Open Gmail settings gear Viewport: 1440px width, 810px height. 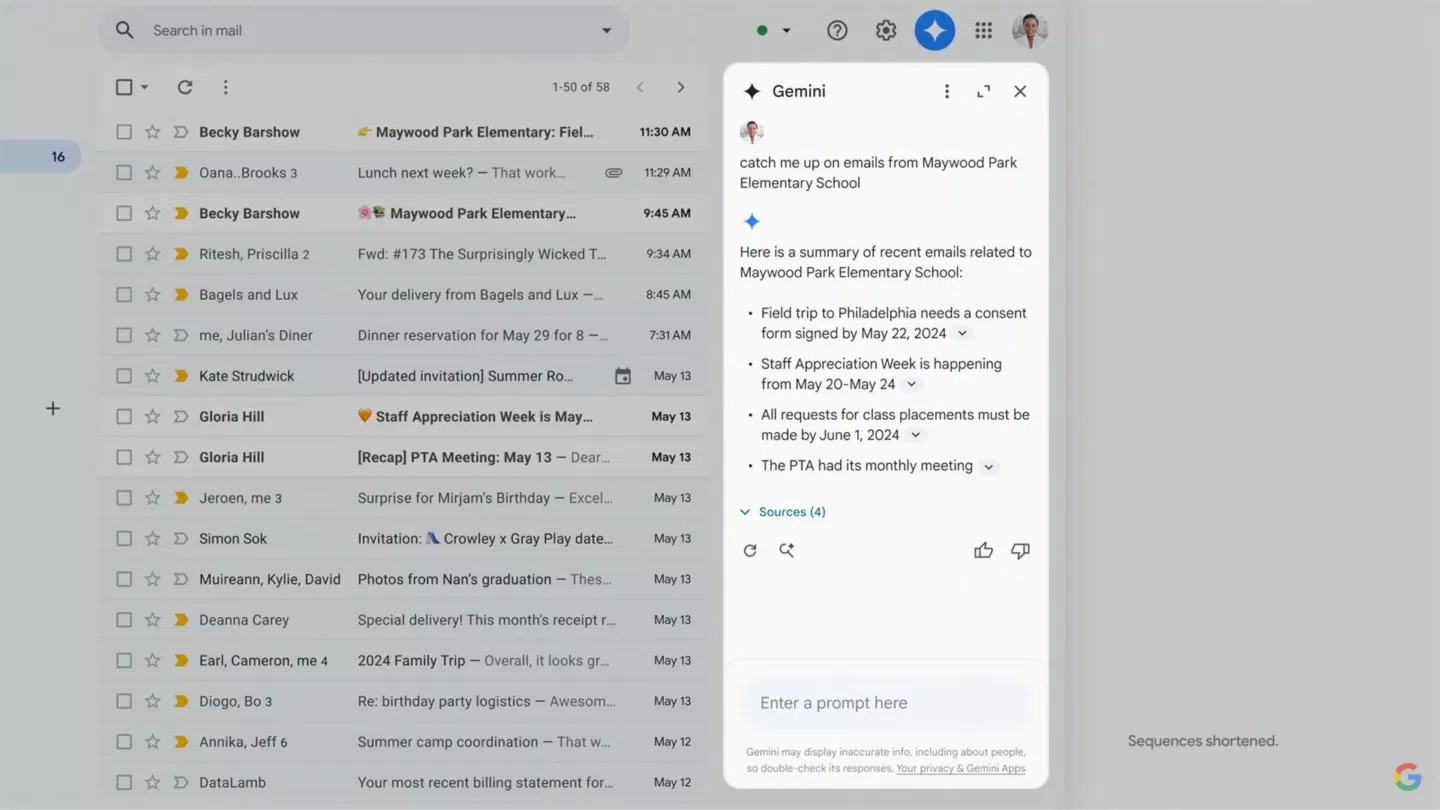(885, 30)
